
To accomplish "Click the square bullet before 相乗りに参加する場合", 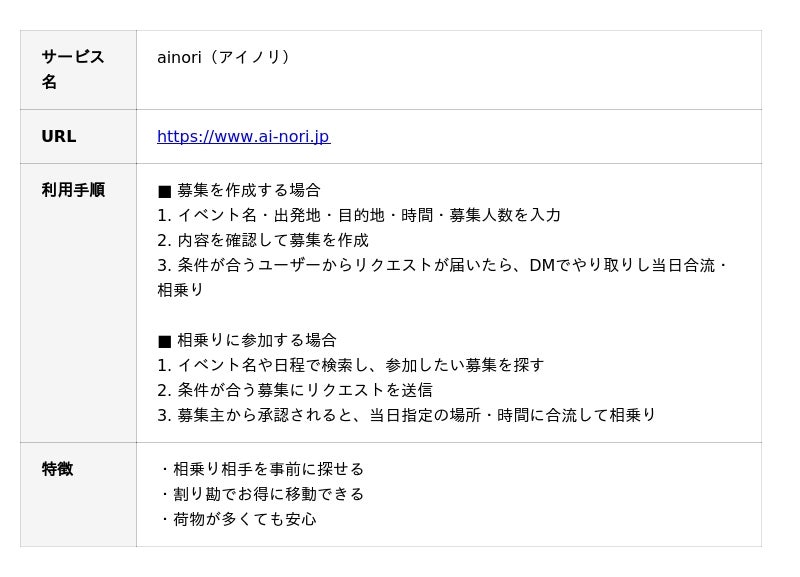I will point(165,341).
